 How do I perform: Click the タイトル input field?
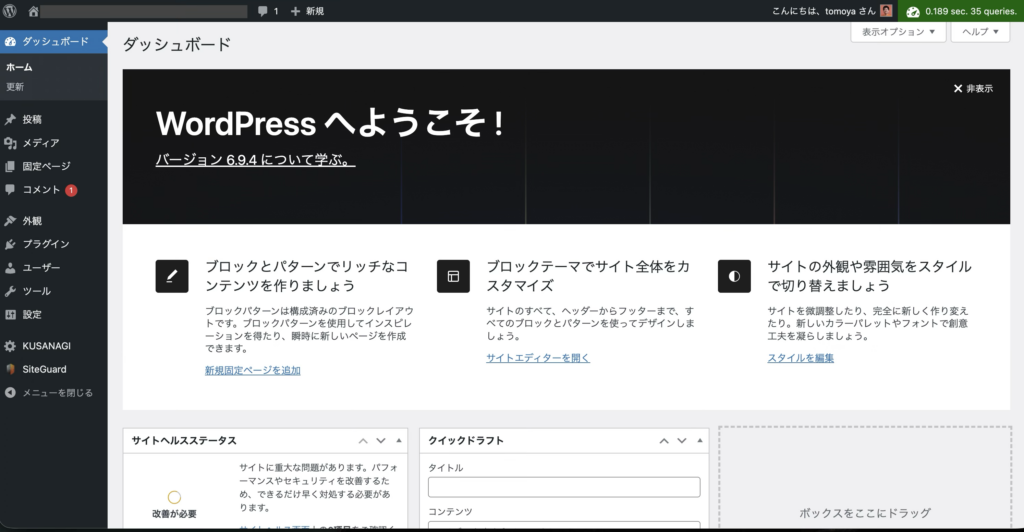coord(564,487)
